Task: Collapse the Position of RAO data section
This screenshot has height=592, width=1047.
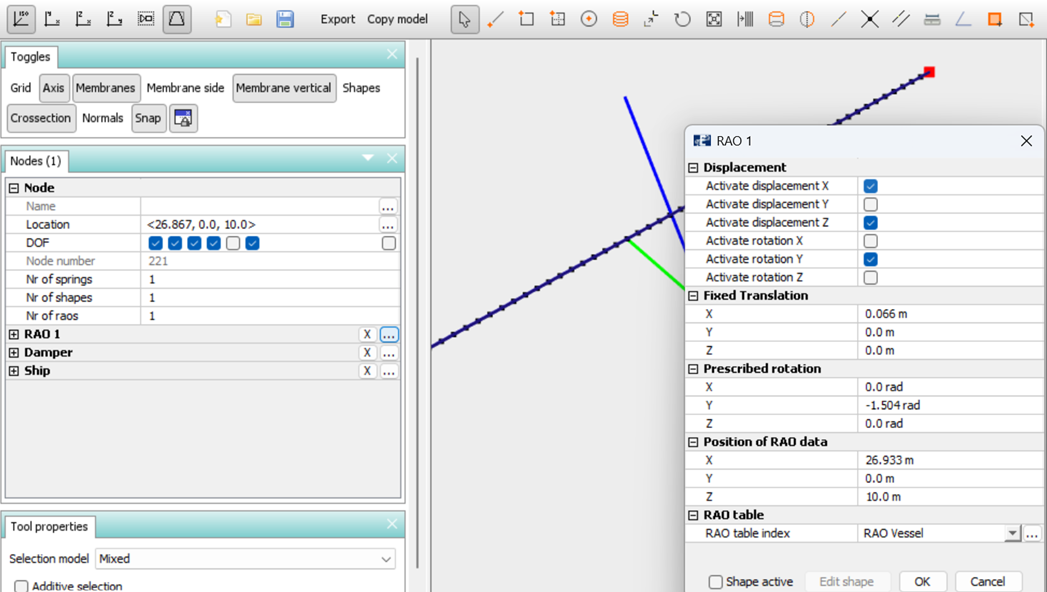Action: coord(693,442)
